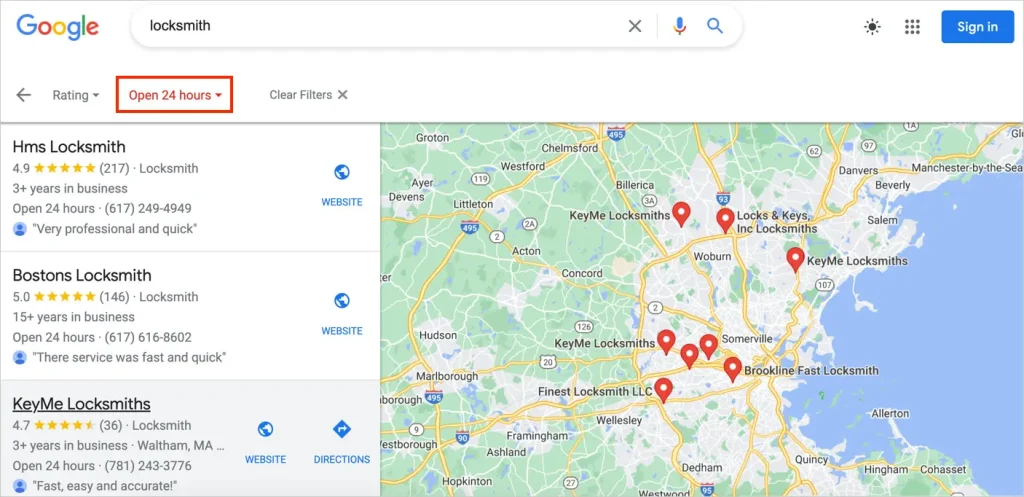This screenshot has height=497, width=1024.
Task: Select the KeyMe Locksmiths pin near Route 107
Action: tap(795, 259)
